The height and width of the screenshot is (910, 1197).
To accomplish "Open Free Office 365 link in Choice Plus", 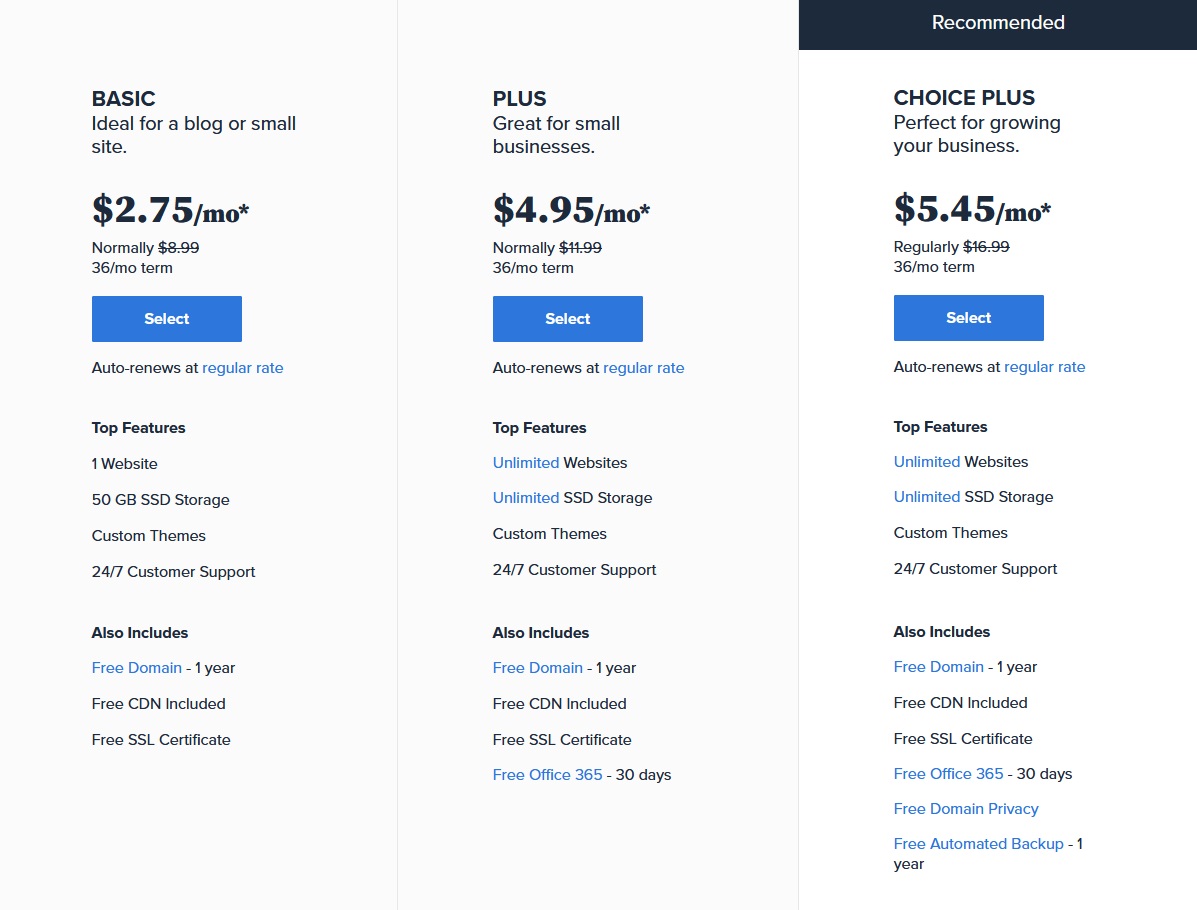I will click(948, 774).
